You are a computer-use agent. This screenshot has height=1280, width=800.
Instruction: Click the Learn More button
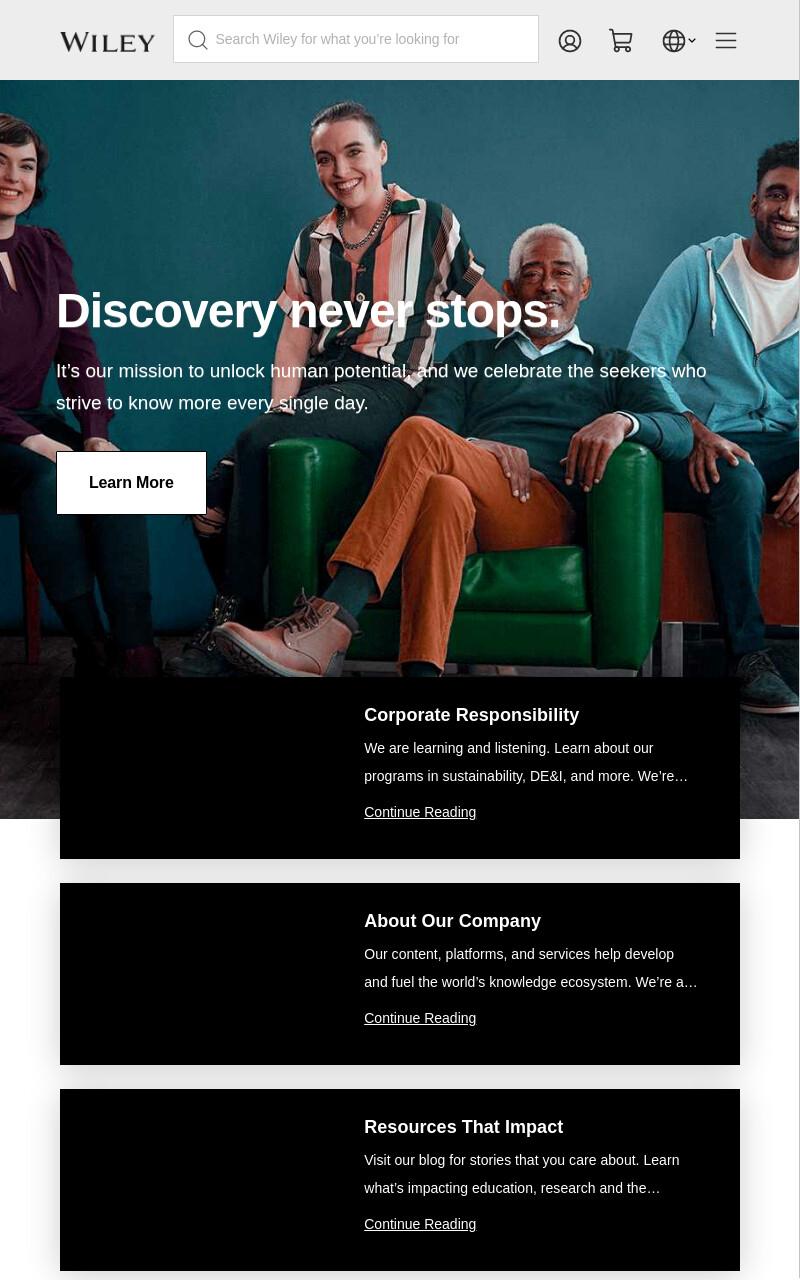131,483
